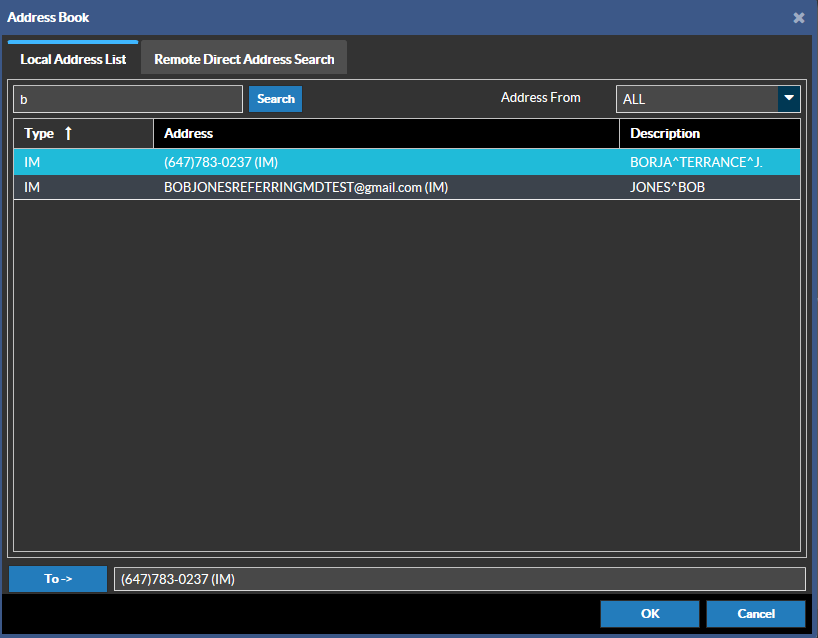Select the BORJA^TERRANCE^J. description cell

click(x=696, y=162)
